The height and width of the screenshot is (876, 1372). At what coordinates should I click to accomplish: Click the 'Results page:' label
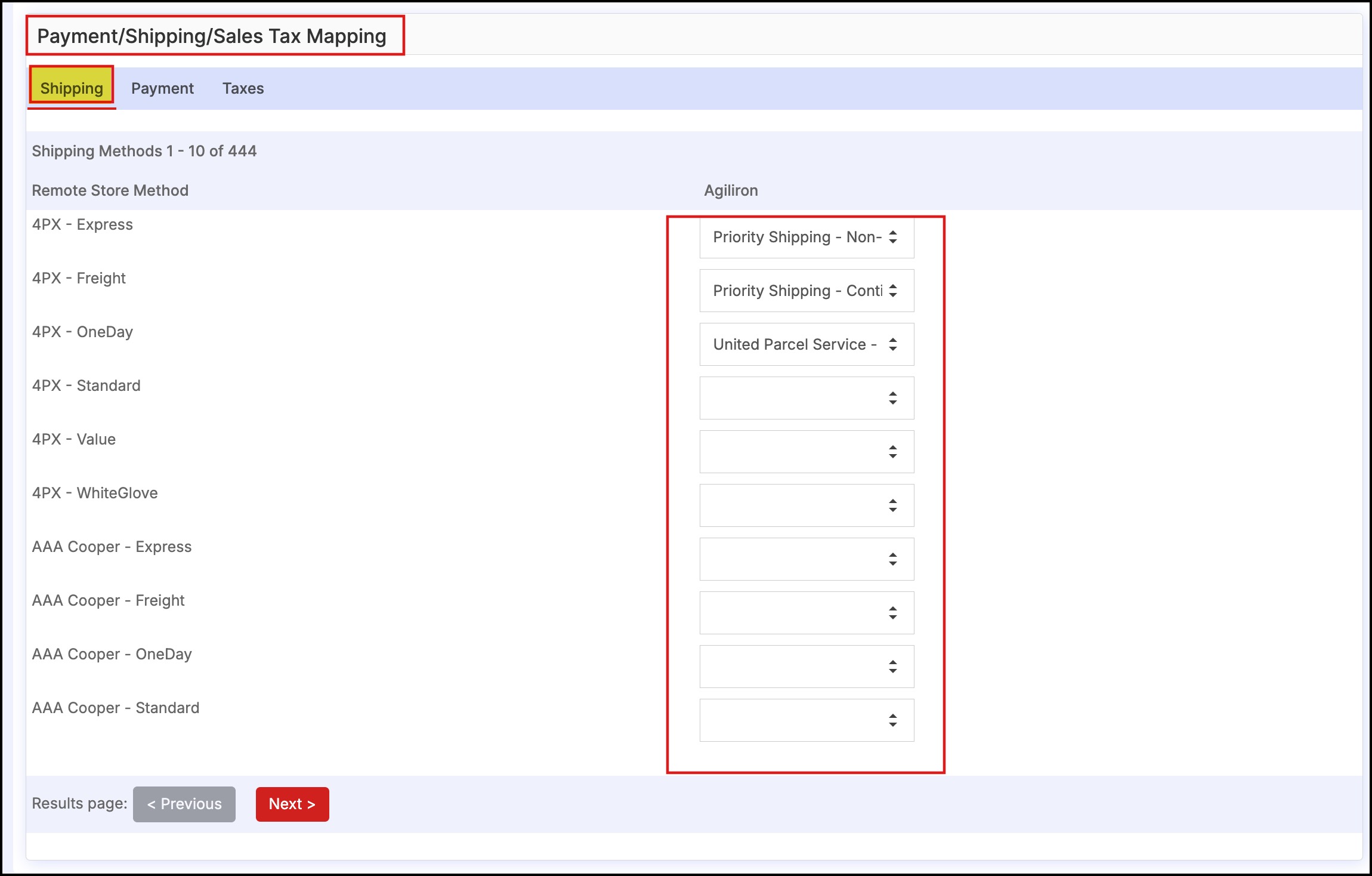tap(79, 803)
